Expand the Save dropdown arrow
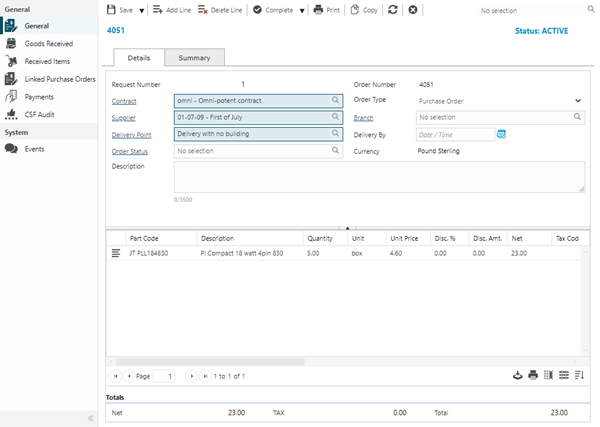Image resolution: width=600 pixels, height=427 pixels. (142, 10)
